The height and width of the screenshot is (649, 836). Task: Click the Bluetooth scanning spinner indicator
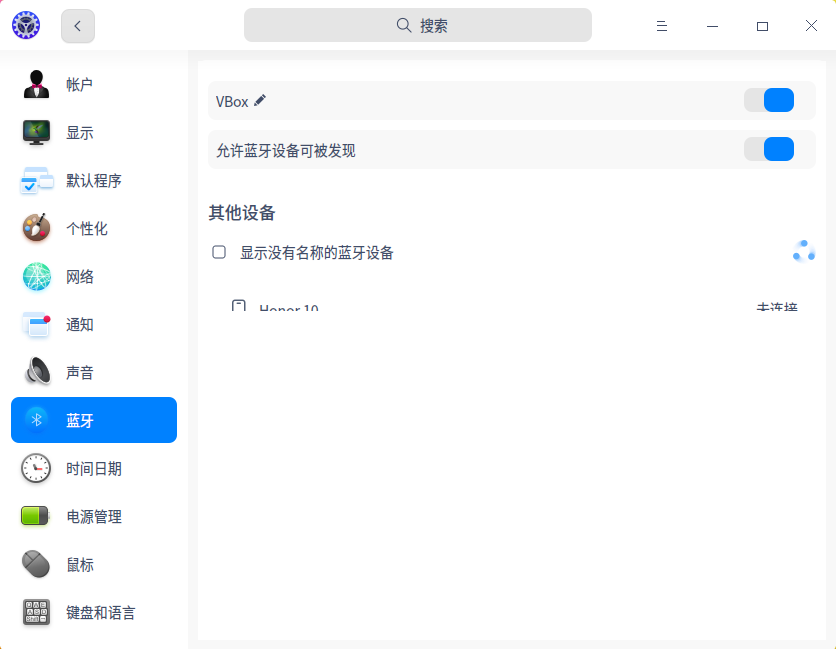coord(803,251)
